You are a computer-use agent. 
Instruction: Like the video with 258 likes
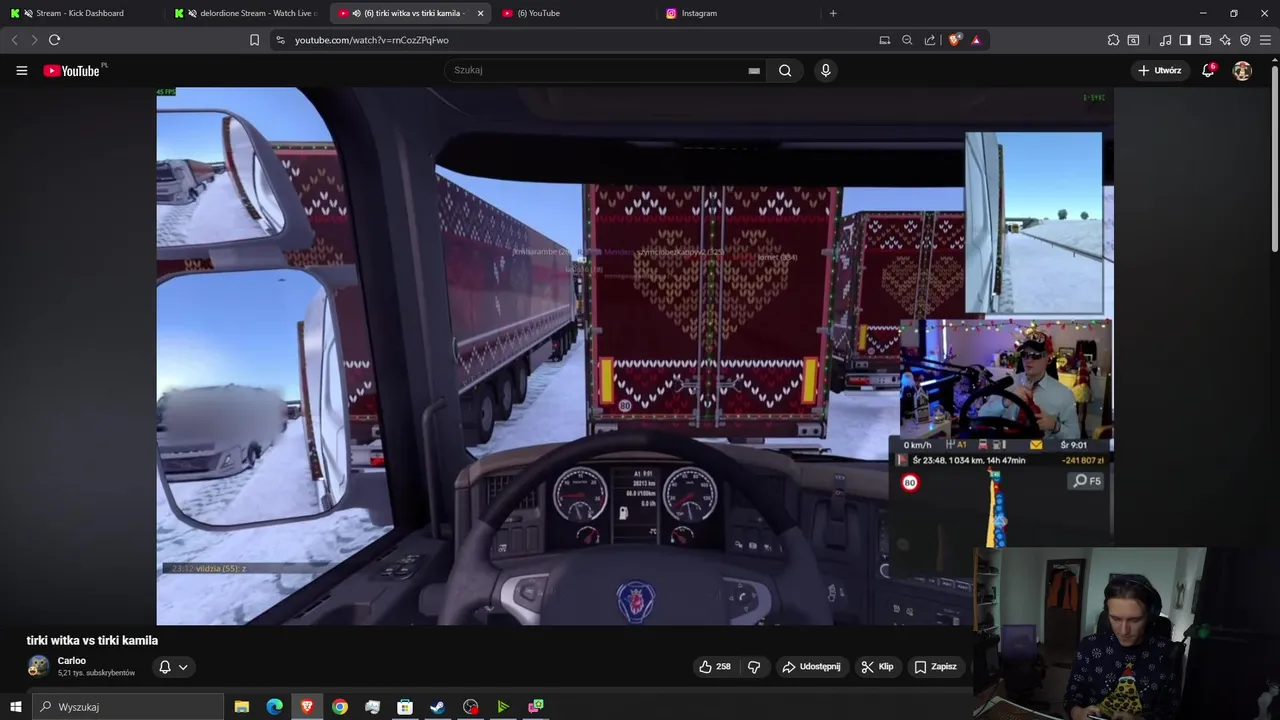point(715,667)
